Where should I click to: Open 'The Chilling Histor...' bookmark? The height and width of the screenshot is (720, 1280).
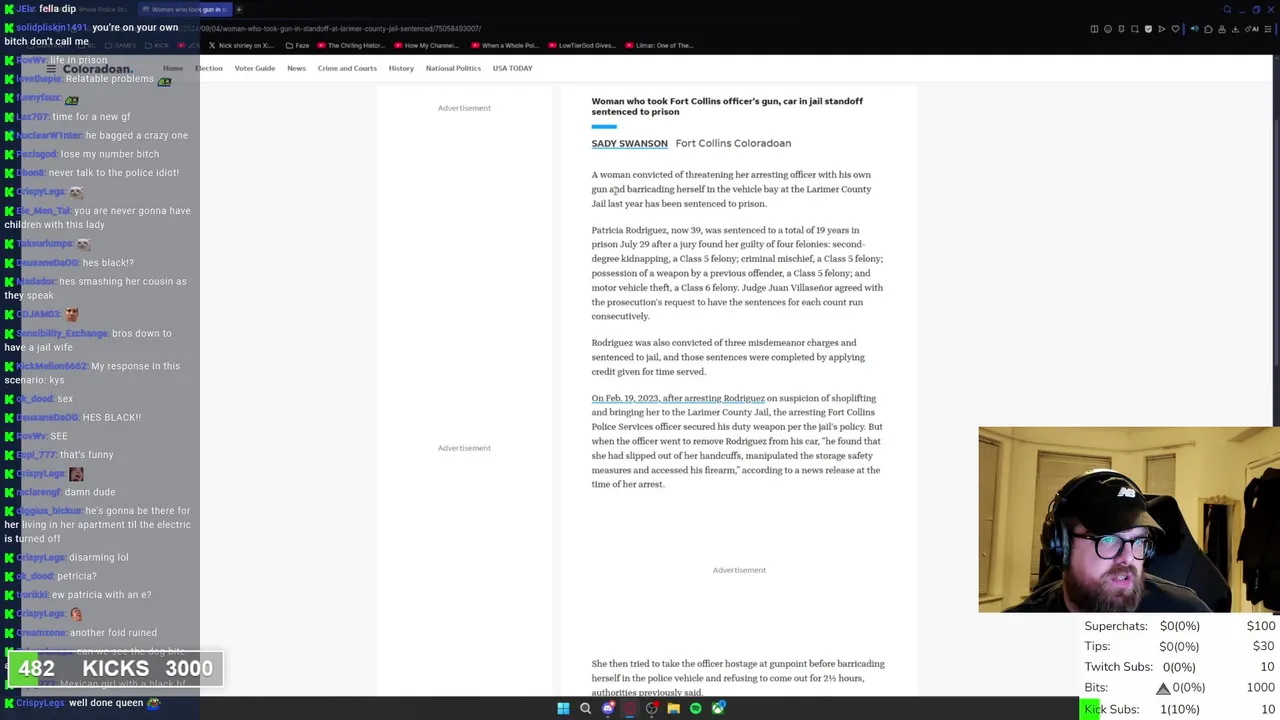tap(351, 45)
